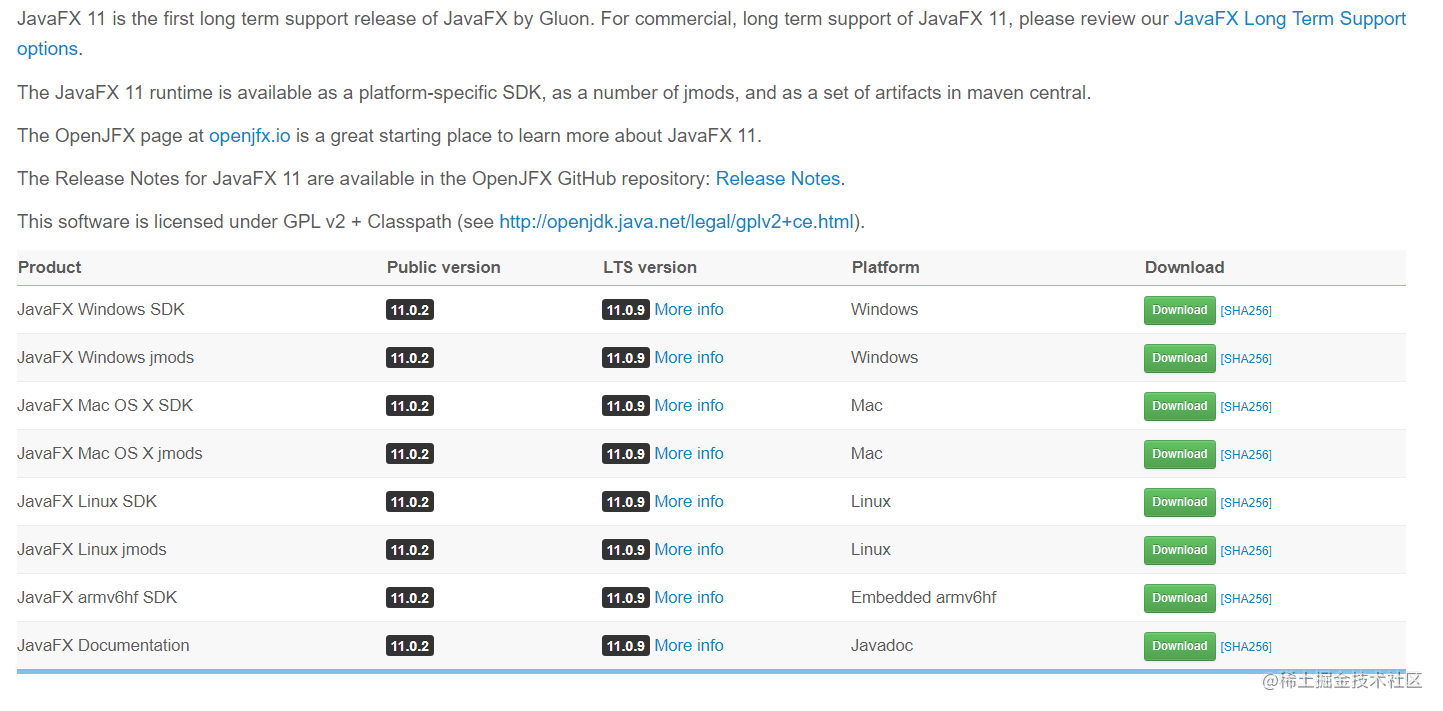Open JavaFX Long Term Support options link
1443x711 pixels.
(1290, 18)
